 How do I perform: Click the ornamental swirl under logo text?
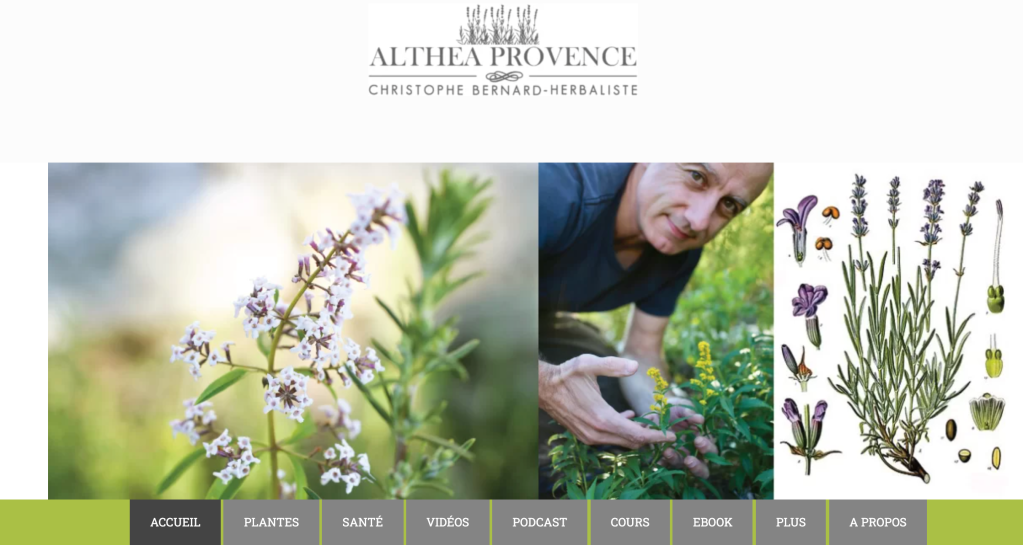(x=504, y=76)
